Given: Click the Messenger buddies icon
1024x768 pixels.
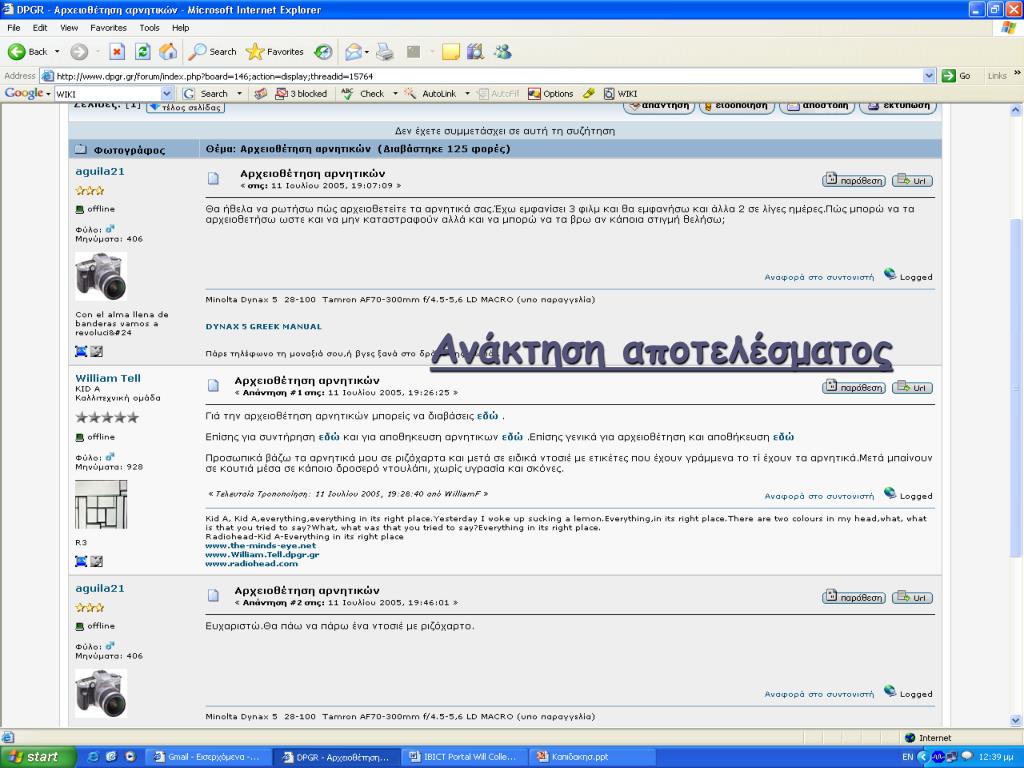Looking at the screenshot, I should click(502, 52).
